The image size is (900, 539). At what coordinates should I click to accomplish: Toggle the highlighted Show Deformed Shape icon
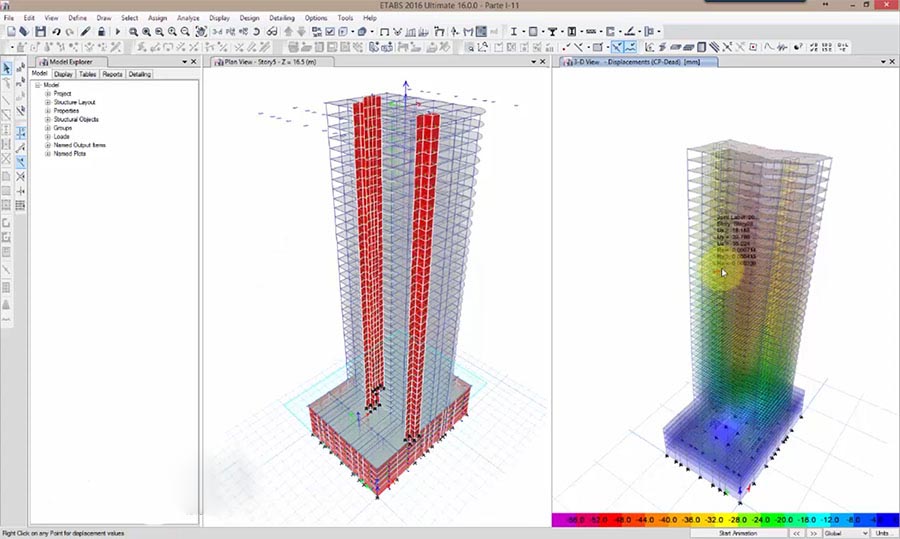click(x=617, y=47)
